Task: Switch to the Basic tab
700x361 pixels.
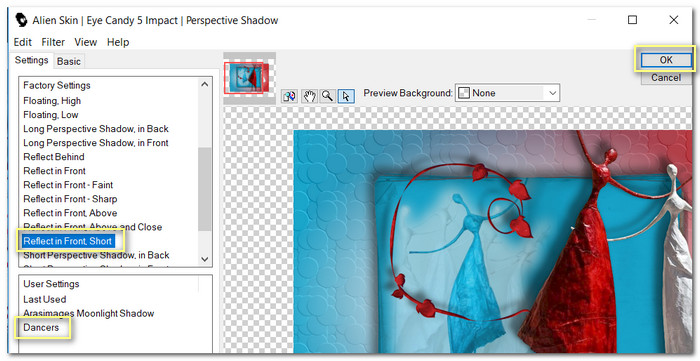Action: (69, 62)
